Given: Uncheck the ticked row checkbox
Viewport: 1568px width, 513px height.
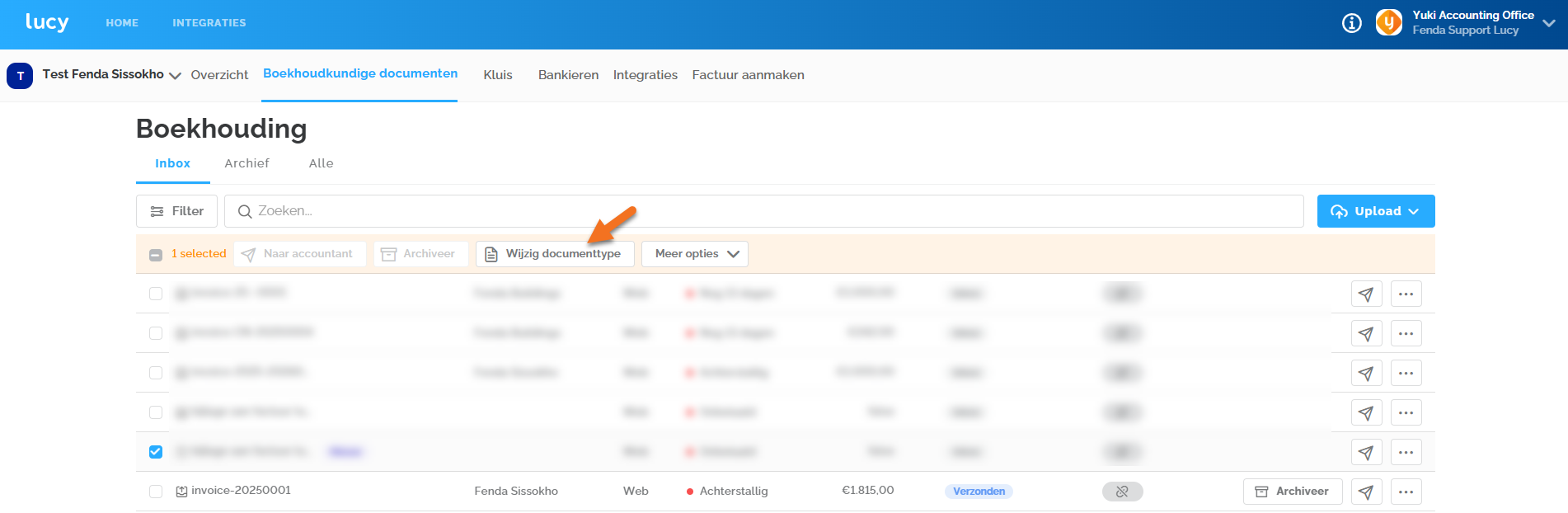Looking at the screenshot, I should tap(156, 452).
